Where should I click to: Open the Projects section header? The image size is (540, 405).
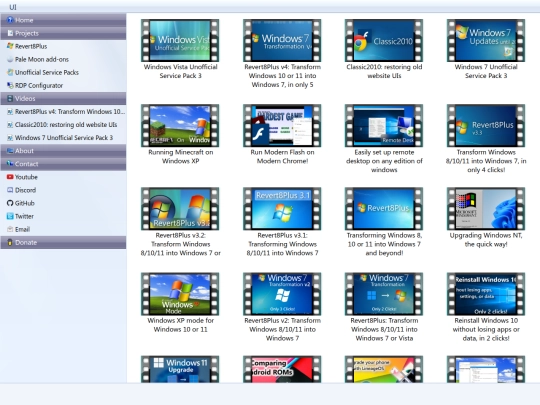63,33
